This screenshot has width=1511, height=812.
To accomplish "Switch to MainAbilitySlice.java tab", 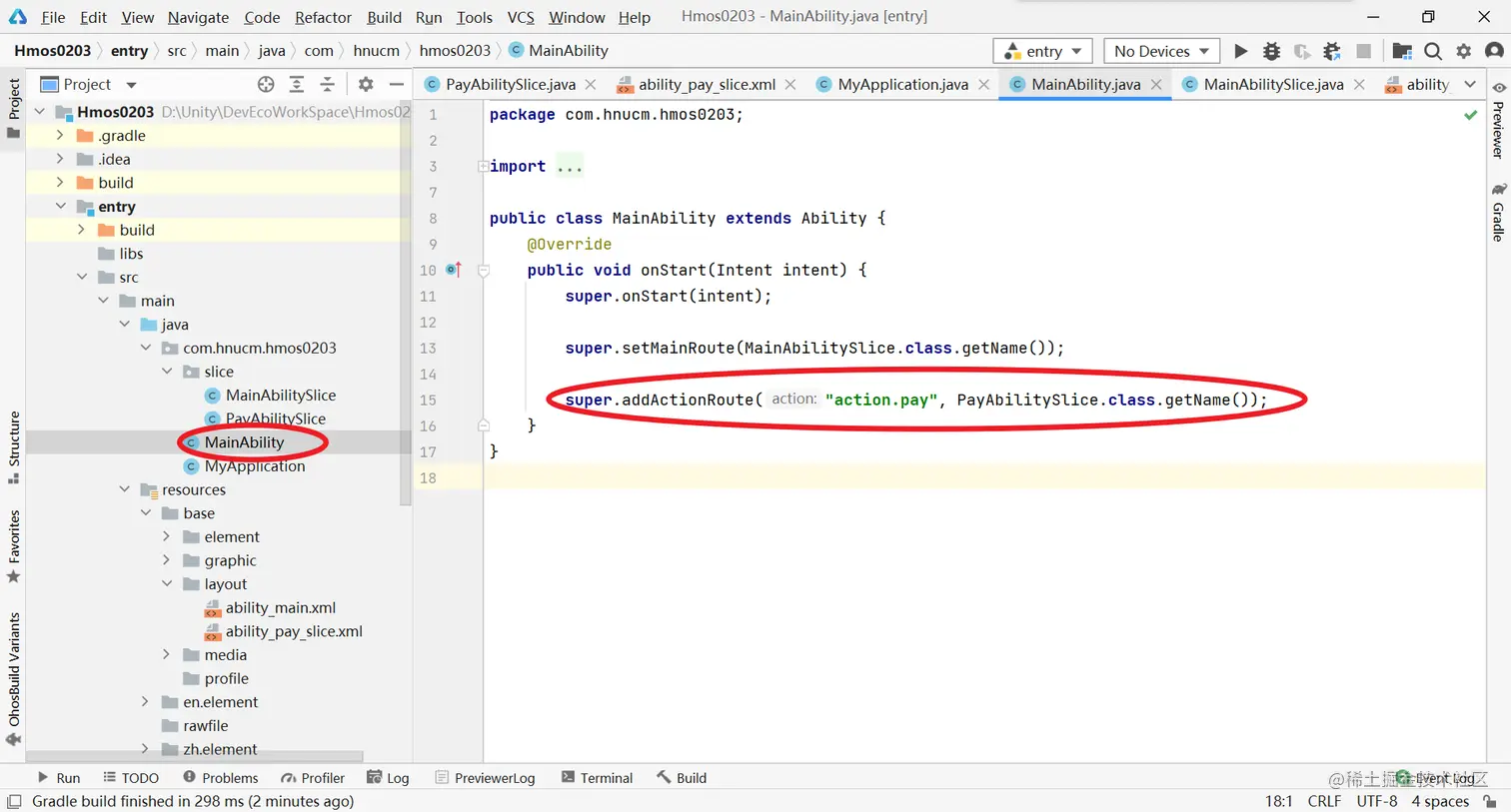I will click(1273, 84).
